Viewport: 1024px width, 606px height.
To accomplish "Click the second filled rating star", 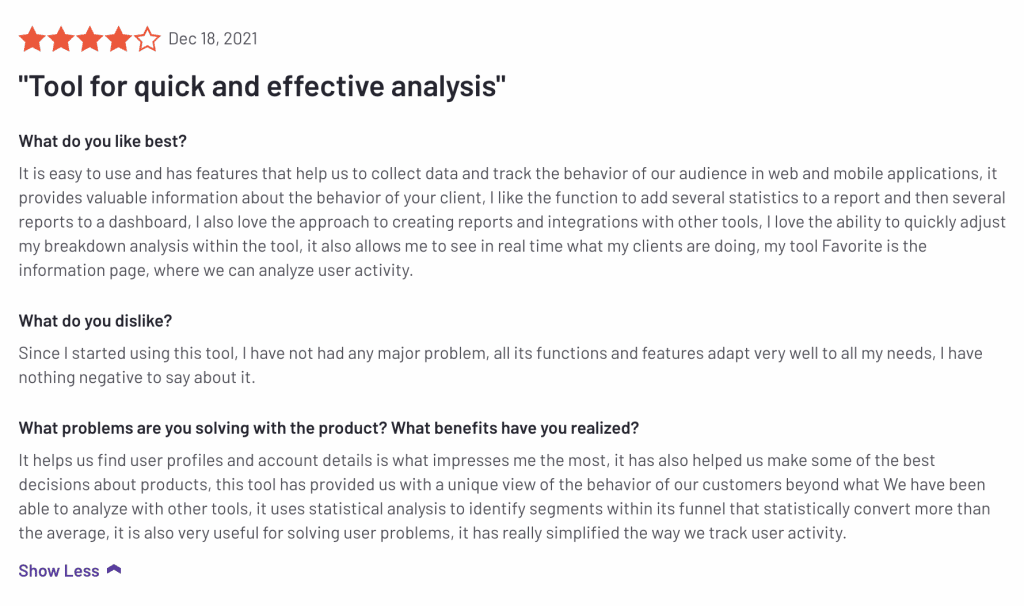I will pos(60,39).
